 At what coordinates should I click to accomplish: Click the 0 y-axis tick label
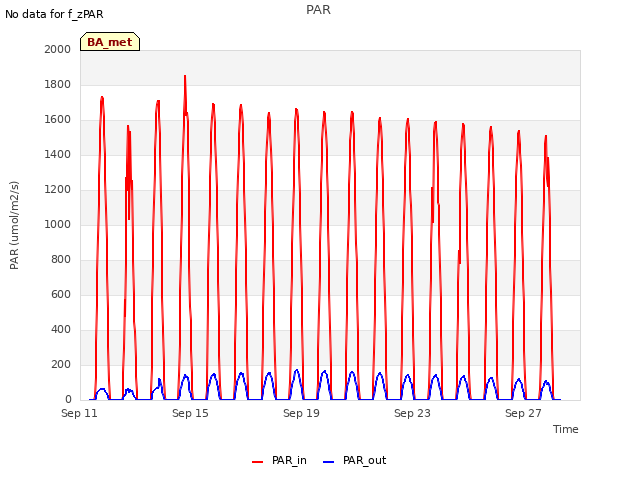[x=68, y=400]
